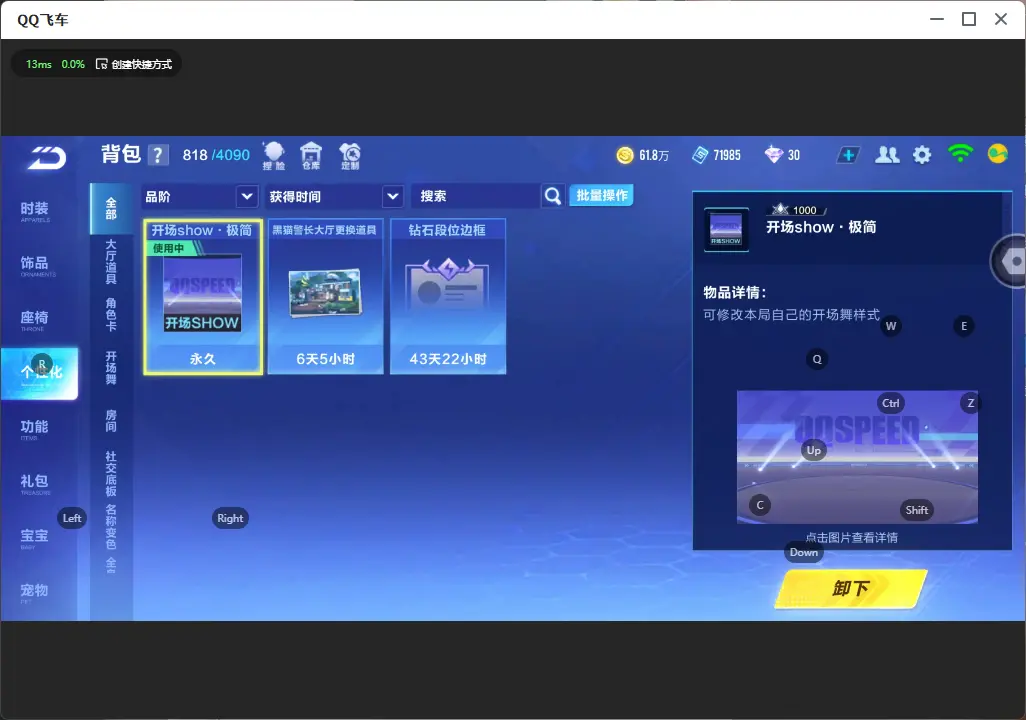Click the 批量操作 batch operation button
1026x720 pixels.
click(601, 195)
